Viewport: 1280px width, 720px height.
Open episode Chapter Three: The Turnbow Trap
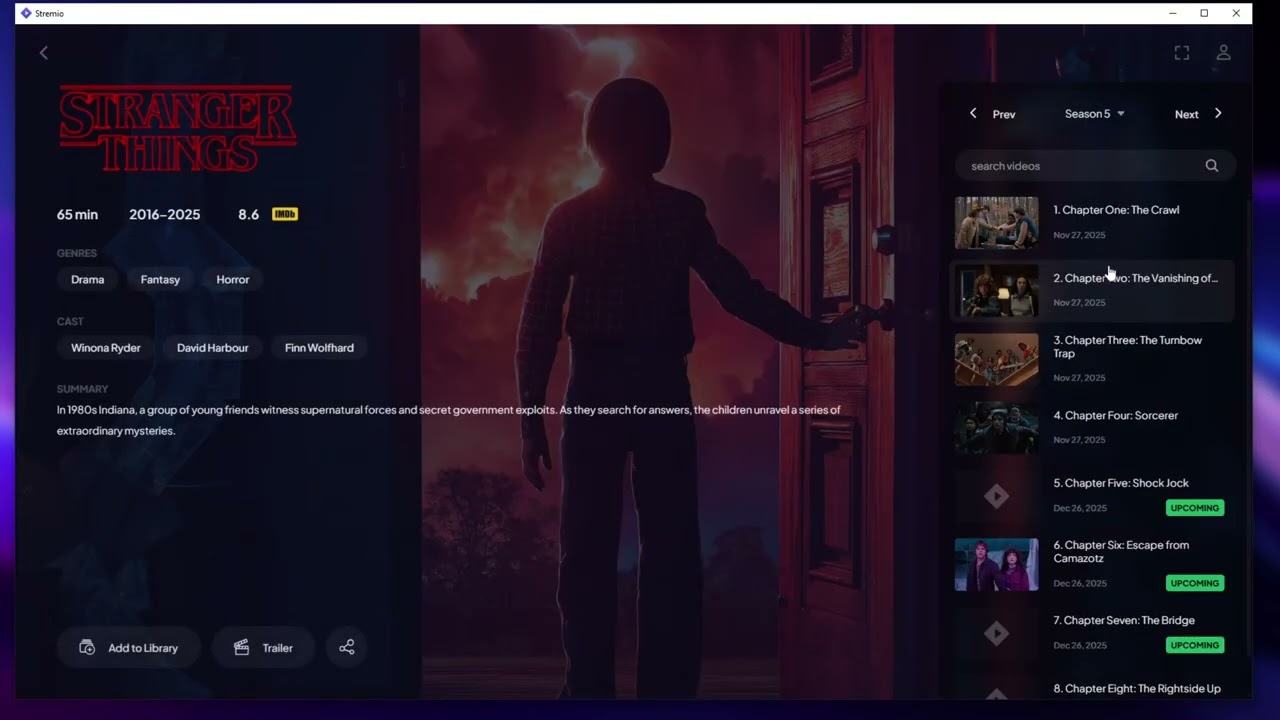[1092, 359]
